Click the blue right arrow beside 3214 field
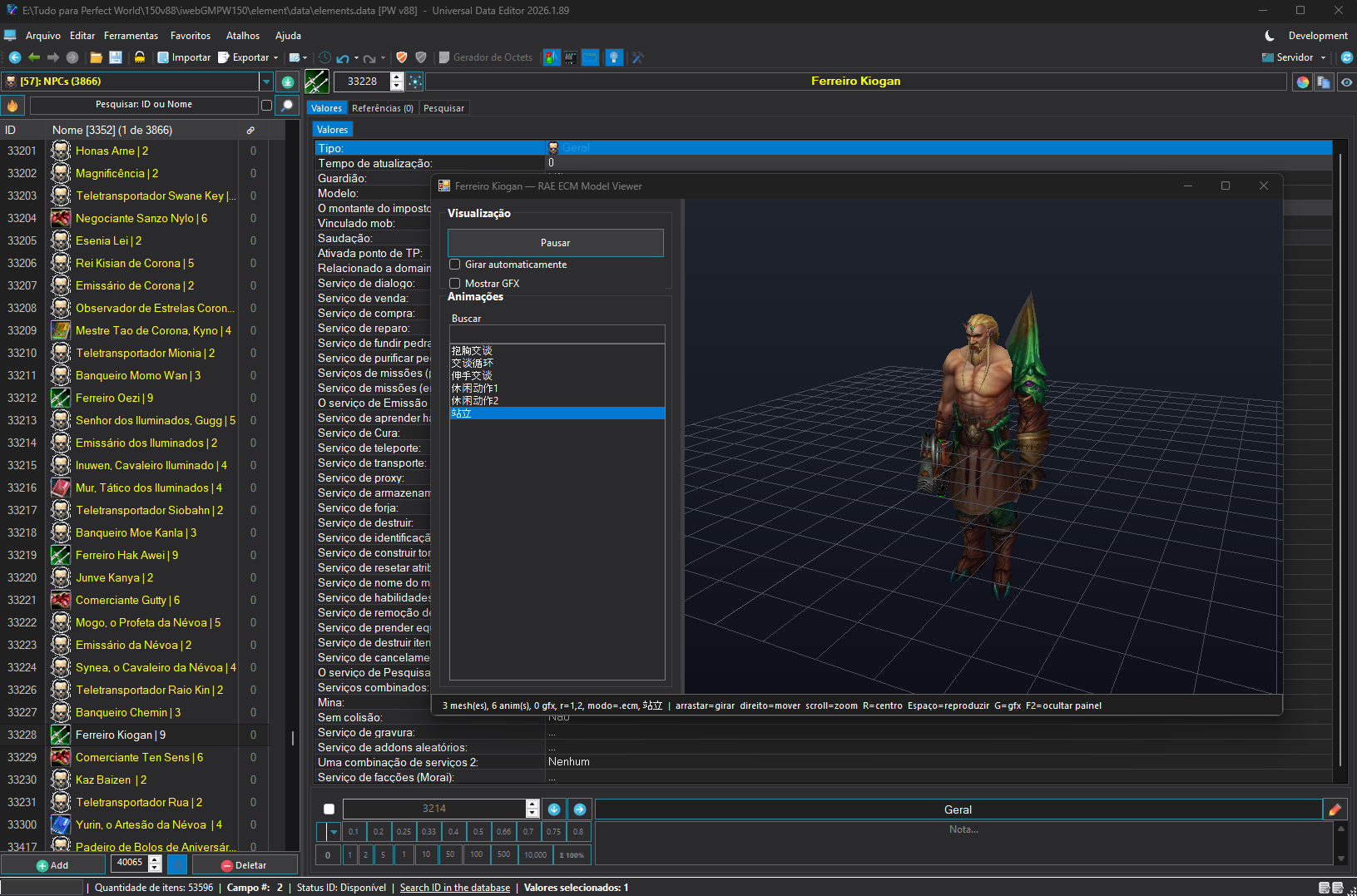The width and height of the screenshot is (1357, 896). pos(580,809)
